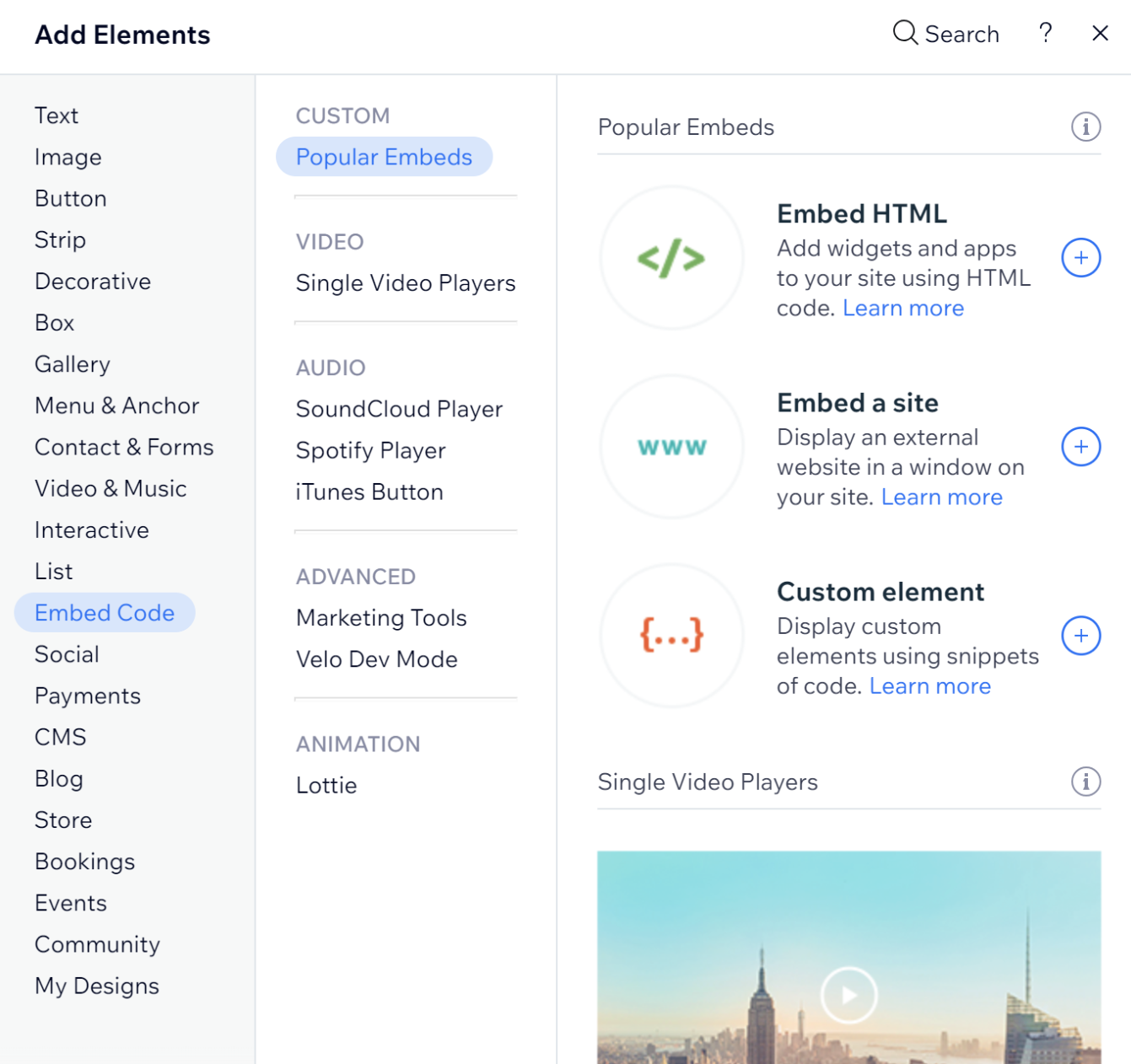Close the Add Elements panel

pyautogui.click(x=1100, y=33)
